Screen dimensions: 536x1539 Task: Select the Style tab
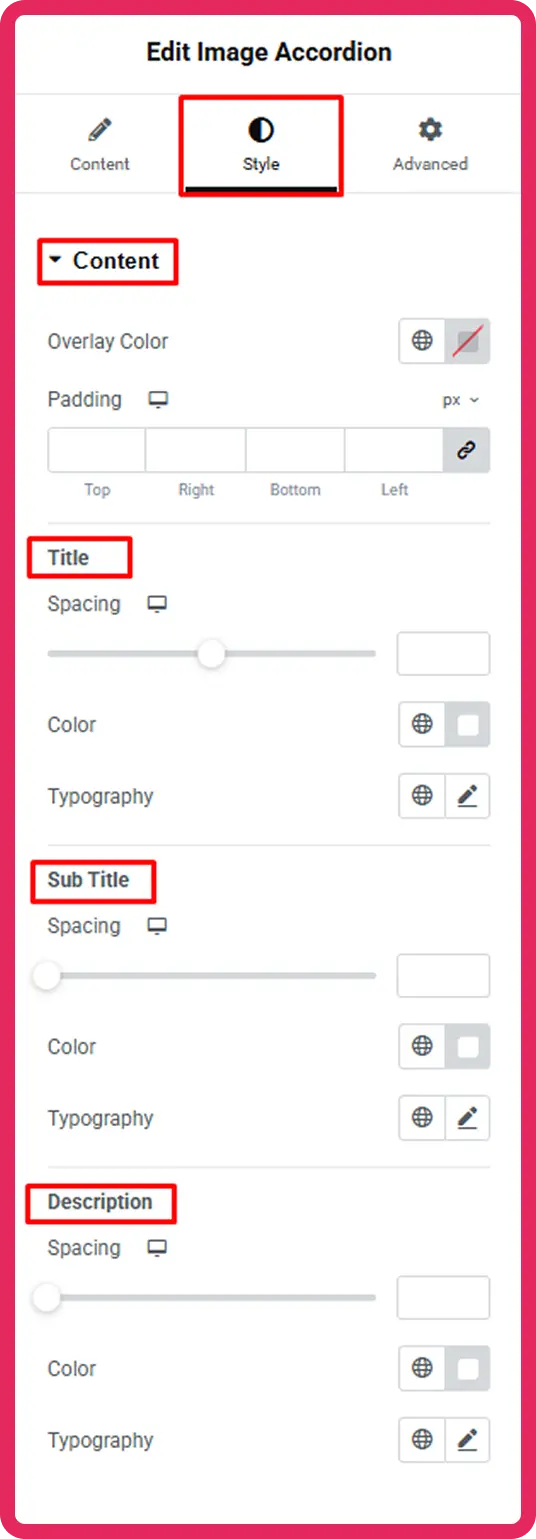pos(261,144)
